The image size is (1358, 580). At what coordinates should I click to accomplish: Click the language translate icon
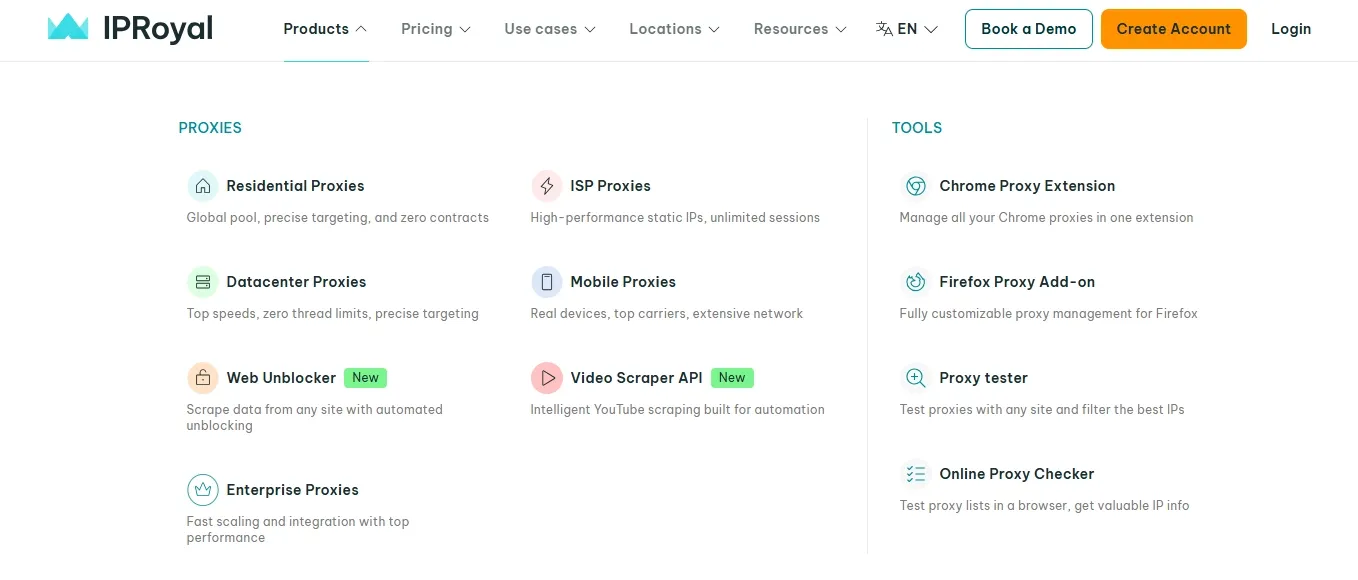(884, 29)
